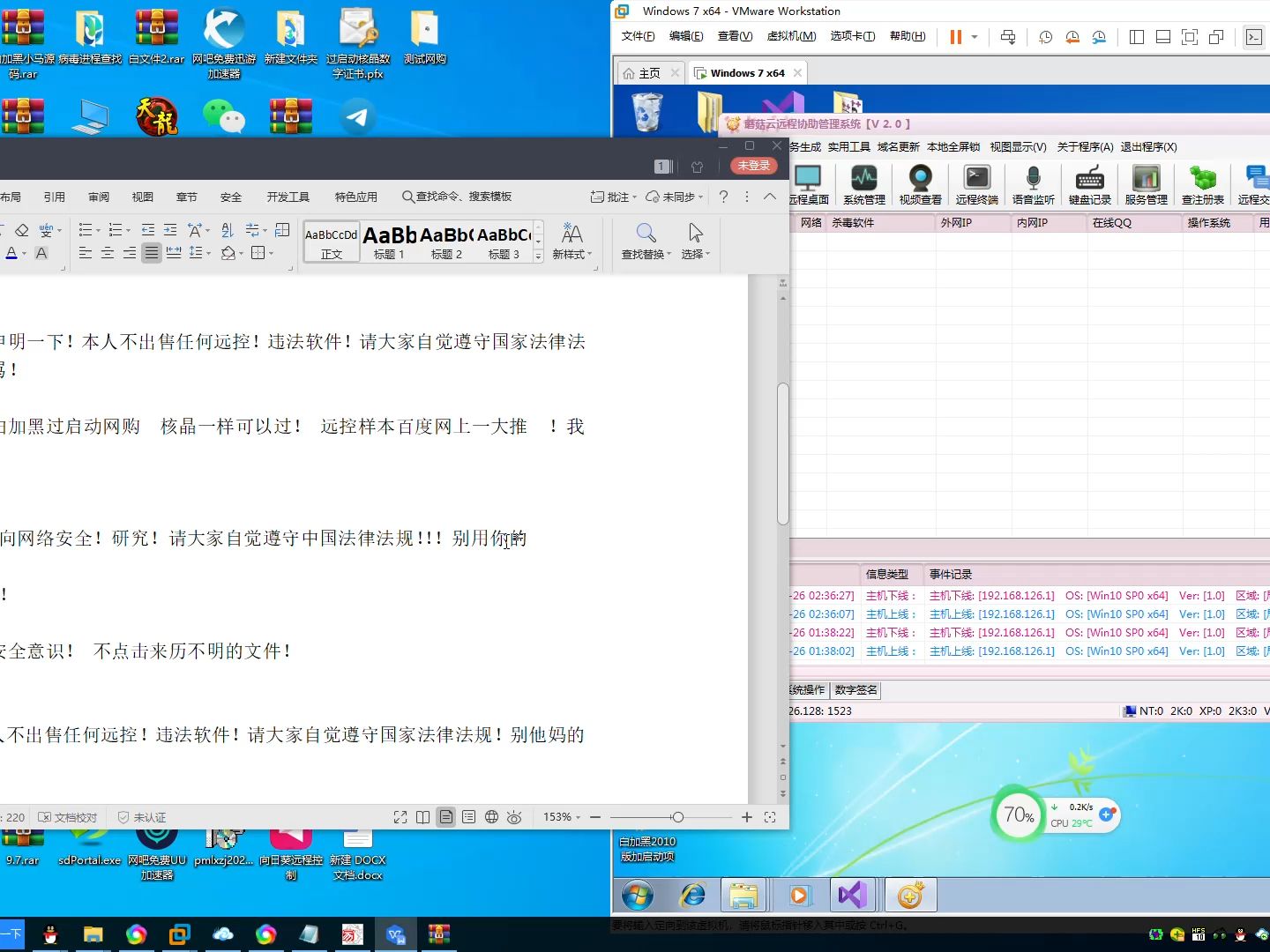Switch to outline view in status bar

pyautogui.click(x=469, y=817)
